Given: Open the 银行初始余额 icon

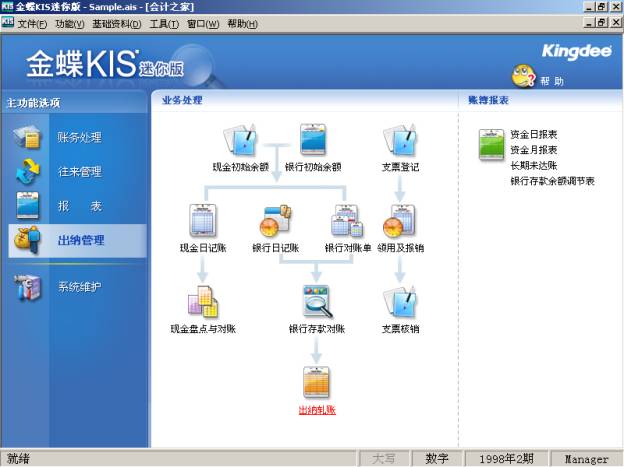Looking at the screenshot, I should [313, 142].
